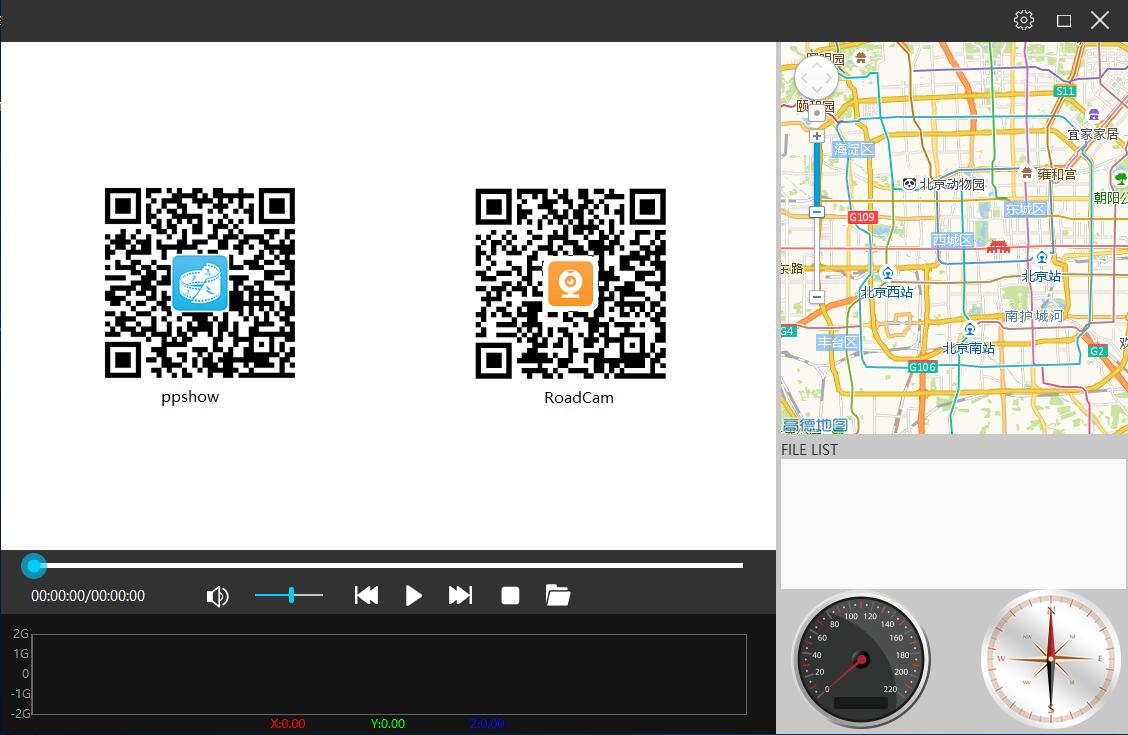Open folder to load video files

[558, 596]
